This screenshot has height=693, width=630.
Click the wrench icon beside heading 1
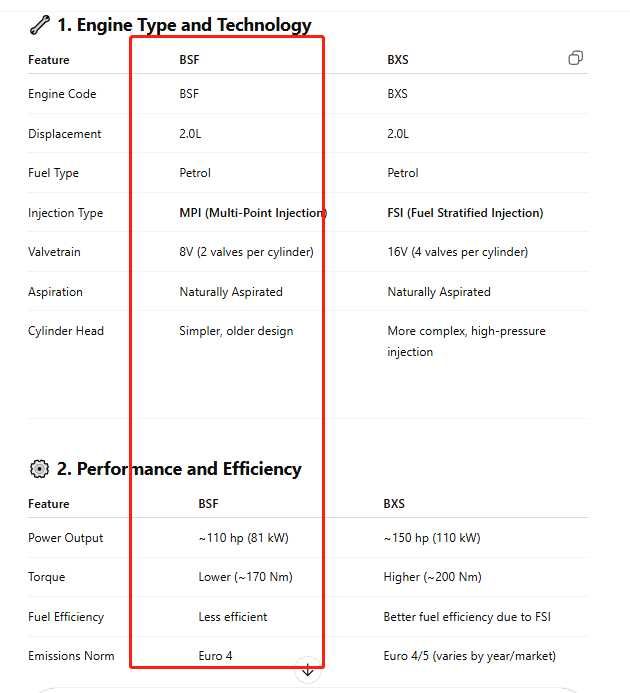tap(40, 25)
